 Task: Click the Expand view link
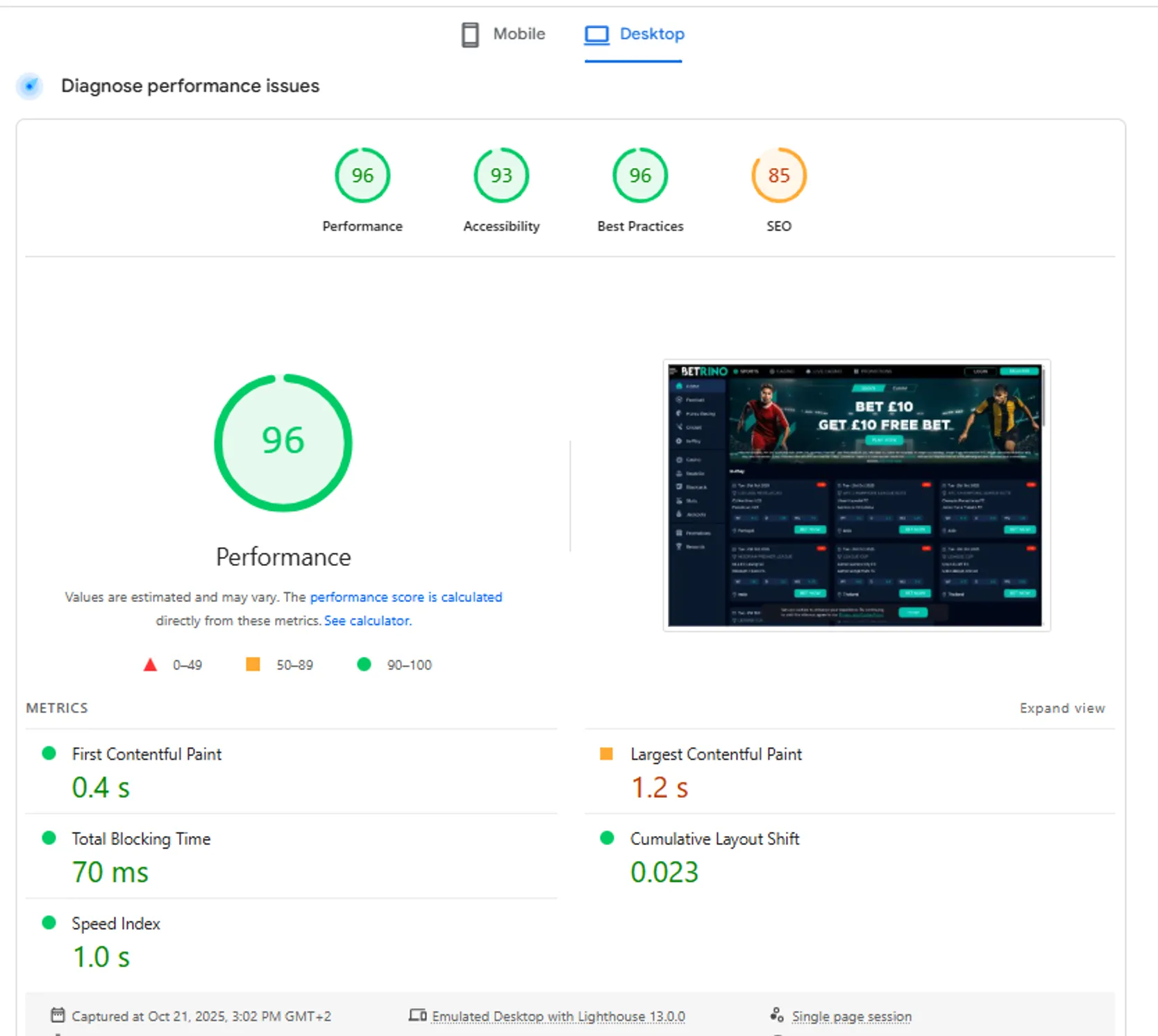(1062, 708)
